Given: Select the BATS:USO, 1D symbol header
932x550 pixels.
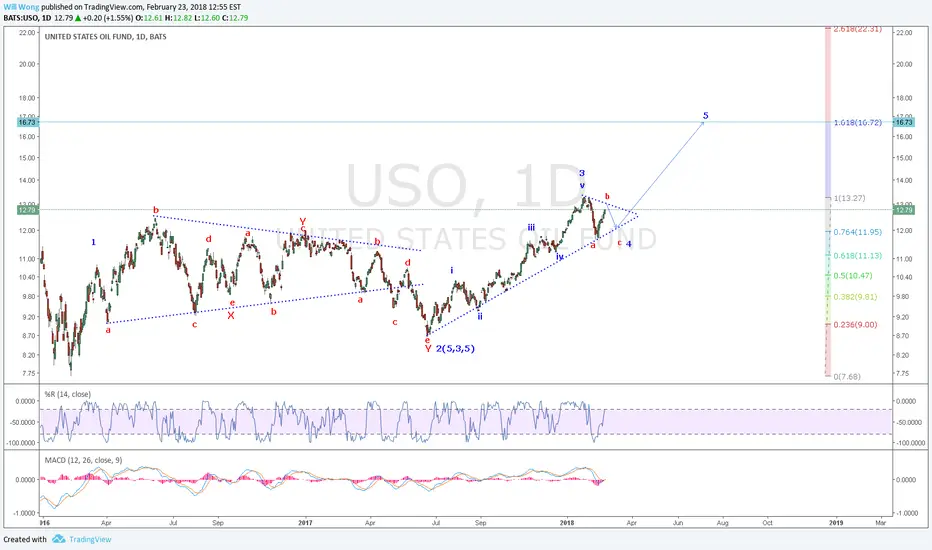Looking at the screenshot, I should click(27, 18).
